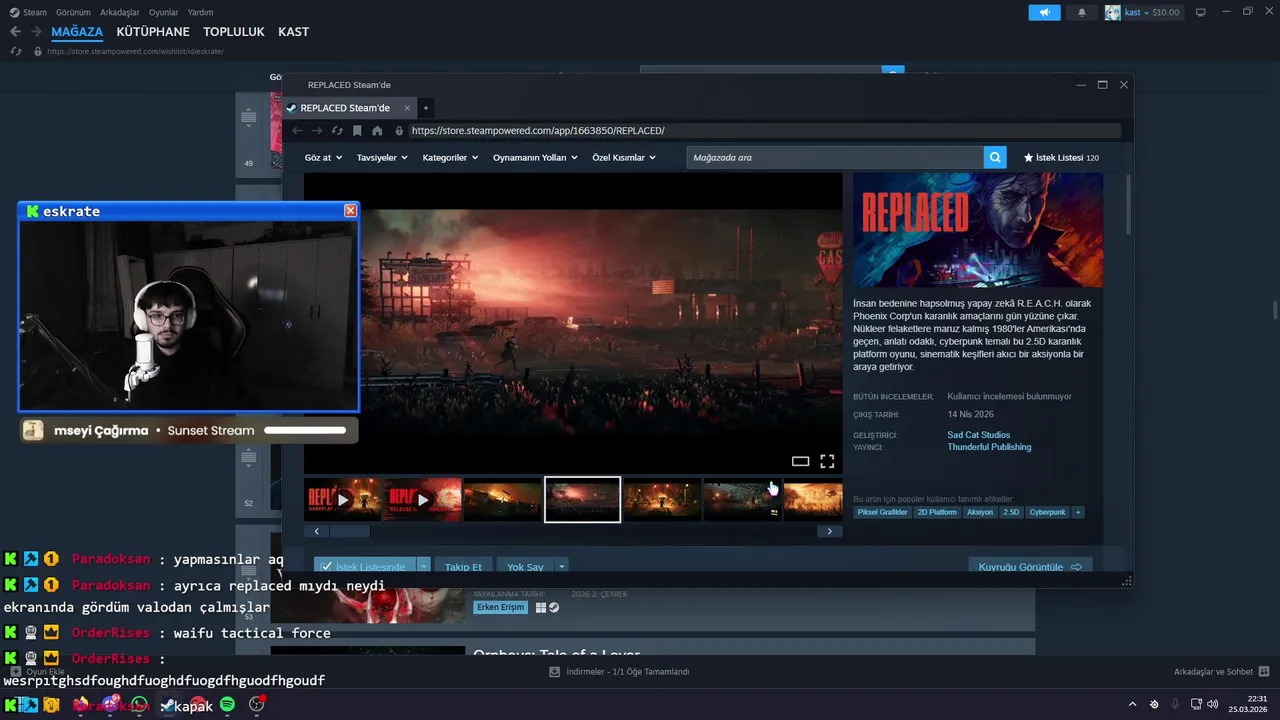This screenshot has width=1280, height=720.
Task: Focus the Mağazada ara search field
Action: (x=835, y=157)
